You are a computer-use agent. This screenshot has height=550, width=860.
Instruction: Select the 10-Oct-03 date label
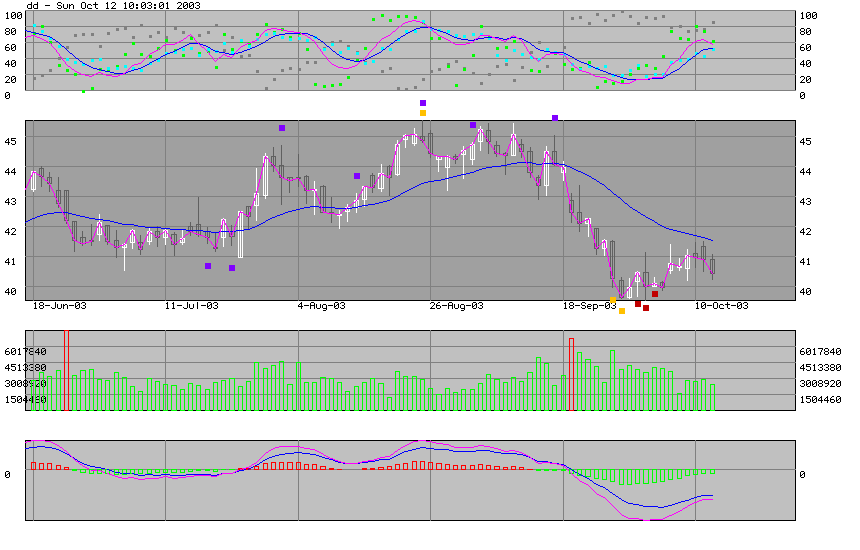click(x=721, y=306)
